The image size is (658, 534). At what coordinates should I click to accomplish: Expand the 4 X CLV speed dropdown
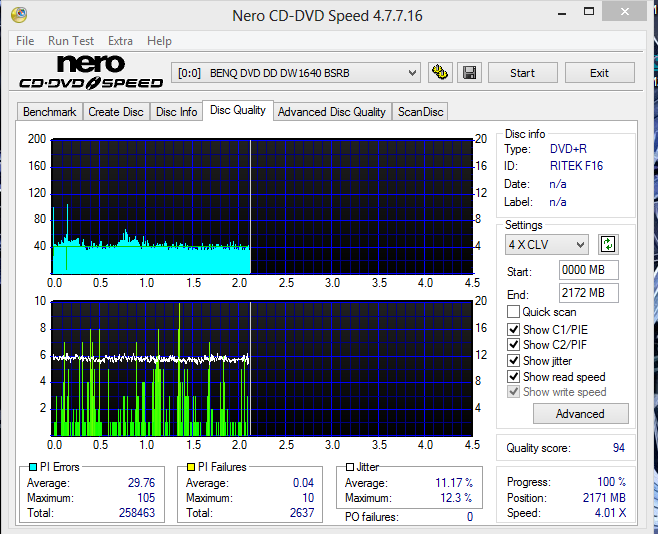click(x=546, y=245)
